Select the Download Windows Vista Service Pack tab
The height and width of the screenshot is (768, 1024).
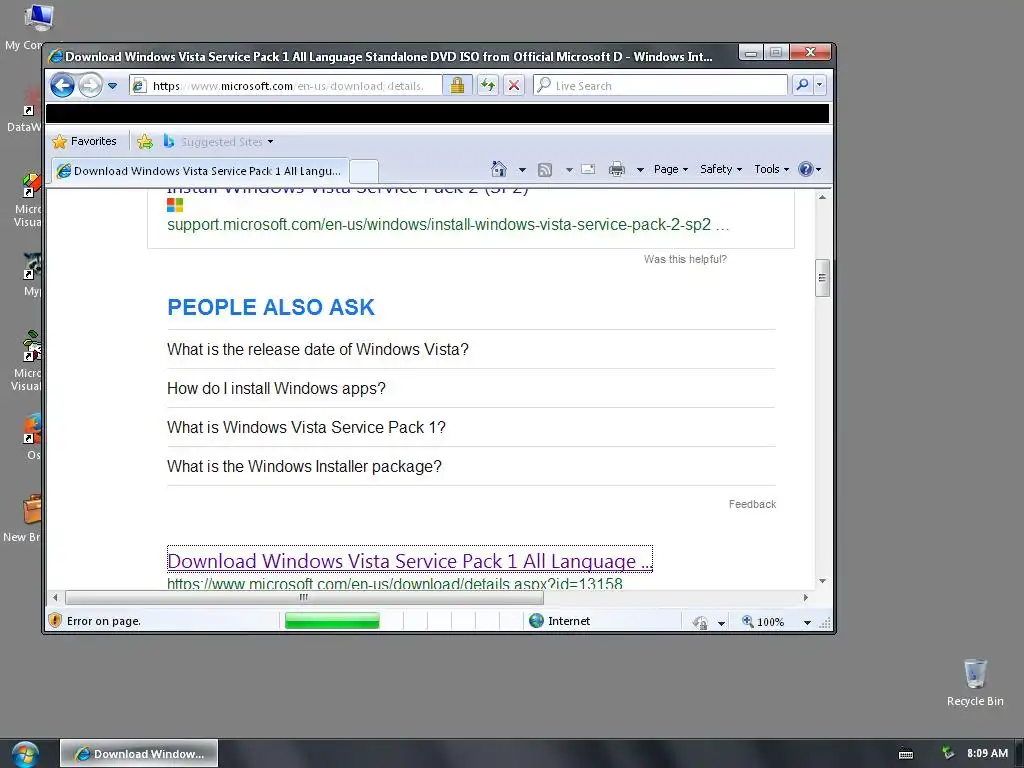199,171
